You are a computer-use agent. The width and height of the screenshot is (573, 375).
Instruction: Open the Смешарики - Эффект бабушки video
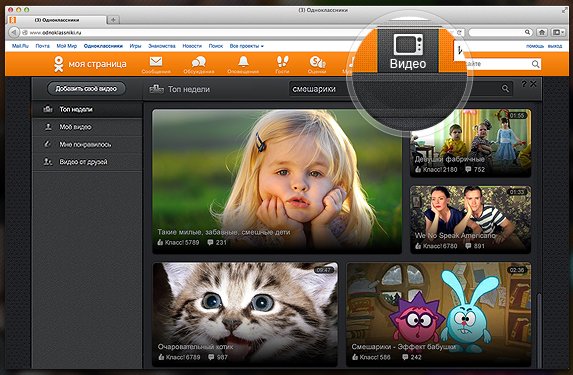439,314
